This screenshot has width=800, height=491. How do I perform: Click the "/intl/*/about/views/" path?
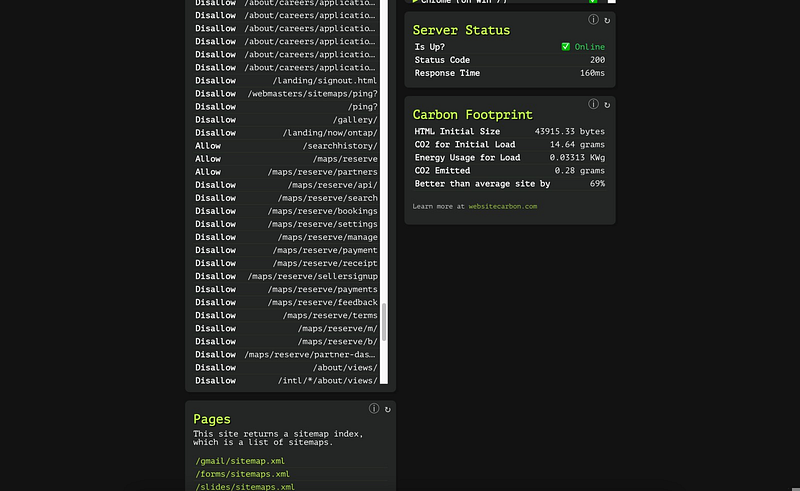click(328, 381)
